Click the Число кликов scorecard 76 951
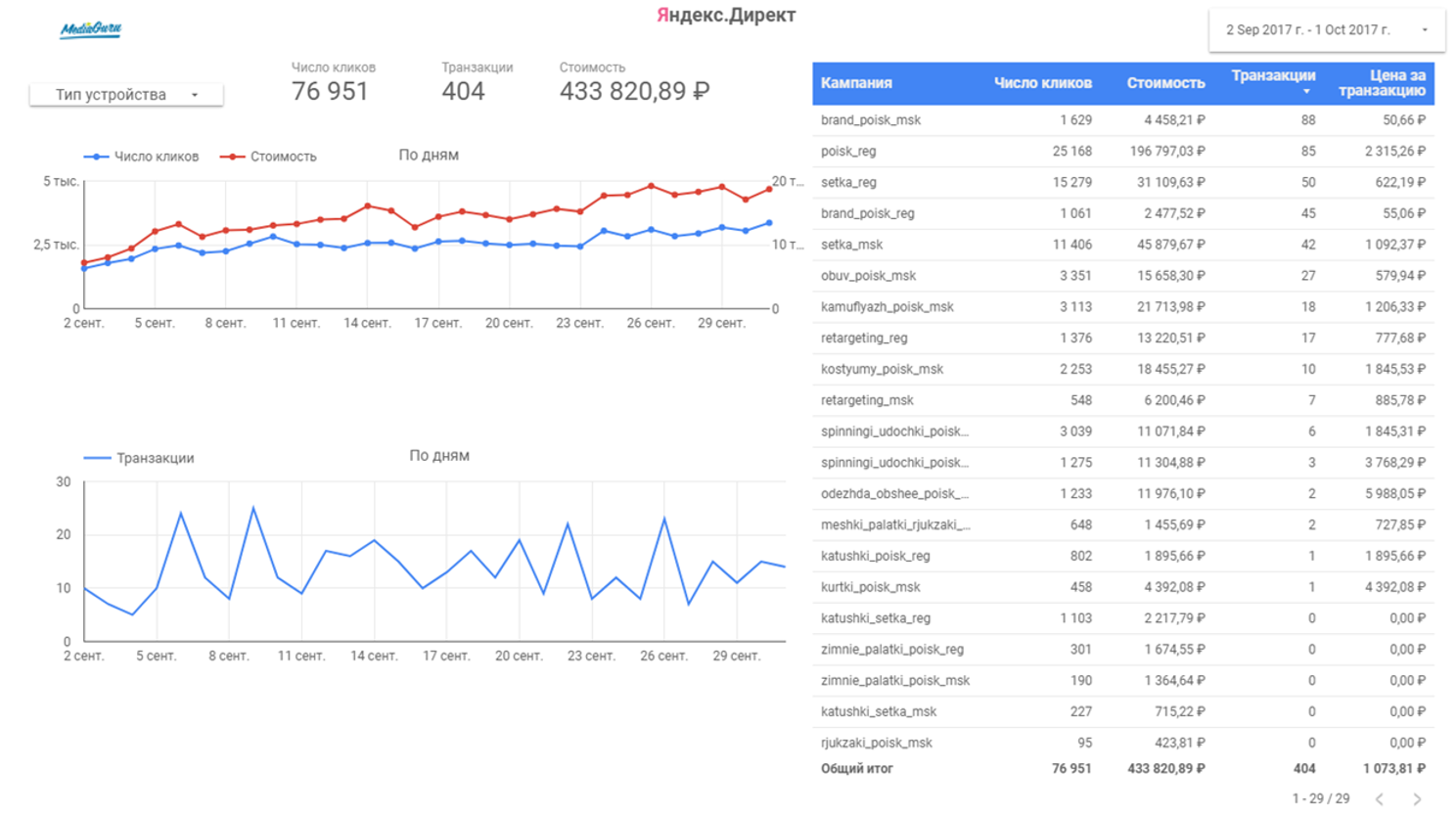The height and width of the screenshot is (816, 1456). (x=330, y=91)
